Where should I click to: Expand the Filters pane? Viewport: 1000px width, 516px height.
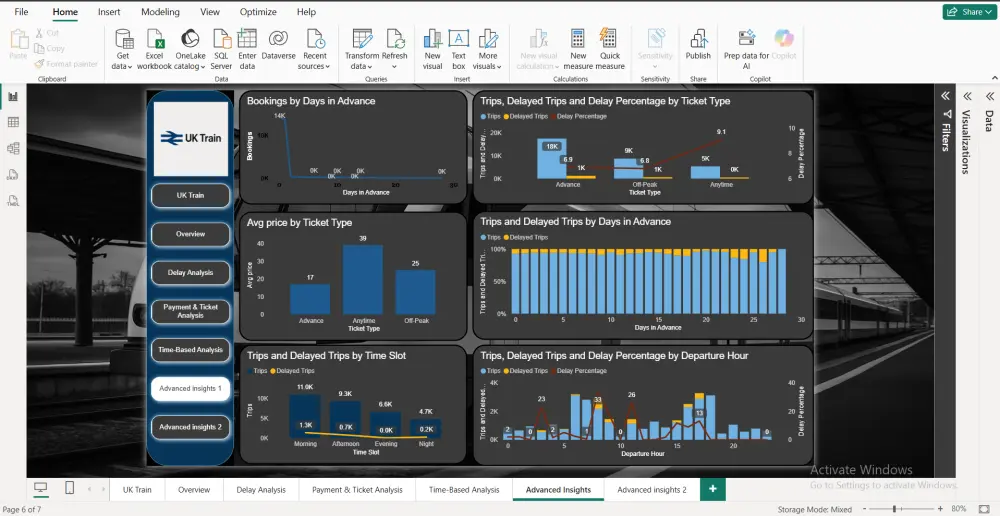point(945,96)
